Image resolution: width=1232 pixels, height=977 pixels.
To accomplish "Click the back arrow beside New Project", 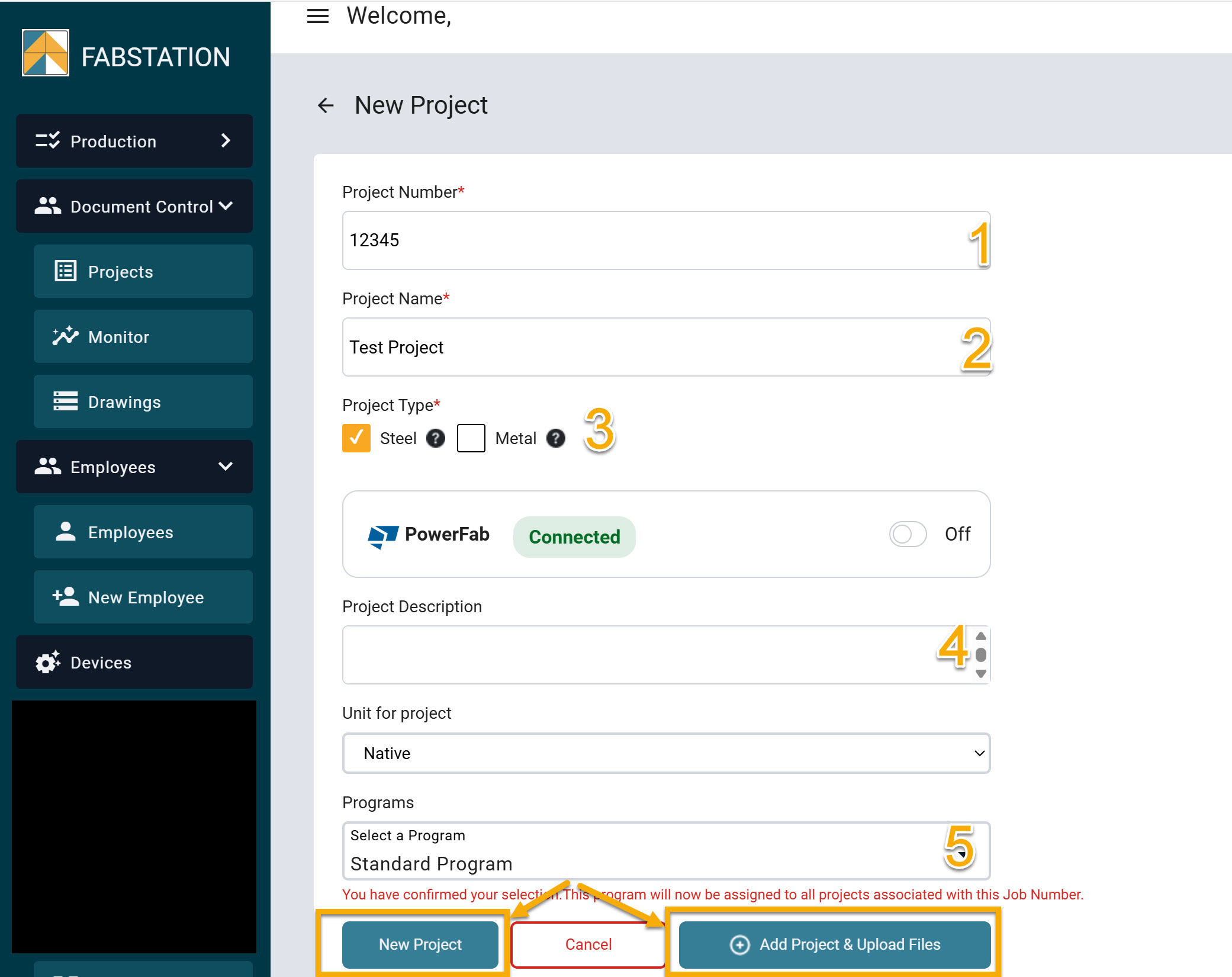I will pyautogui.click(x=326, y=105).
